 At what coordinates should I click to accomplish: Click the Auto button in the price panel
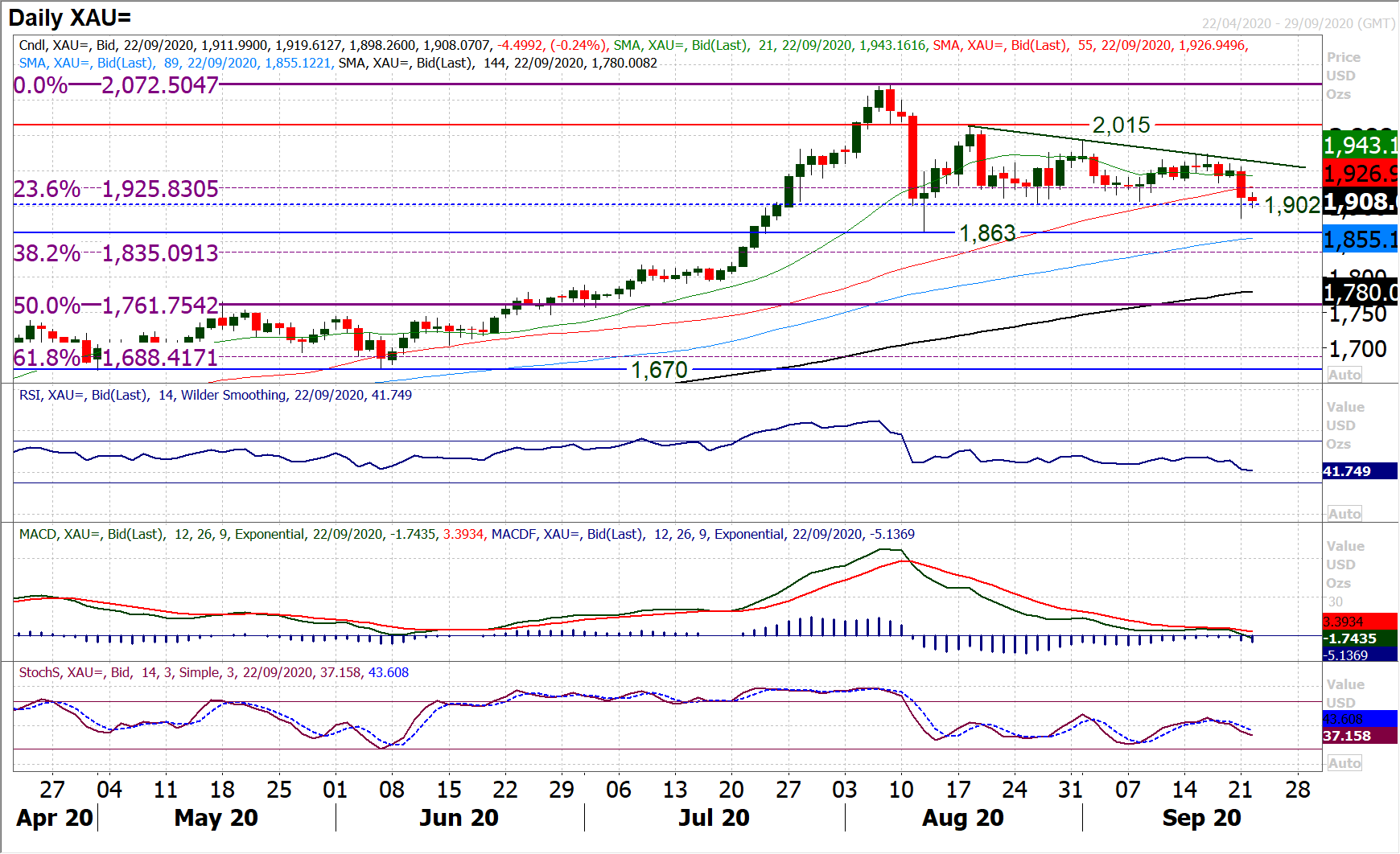click(x=1344, y=375)
